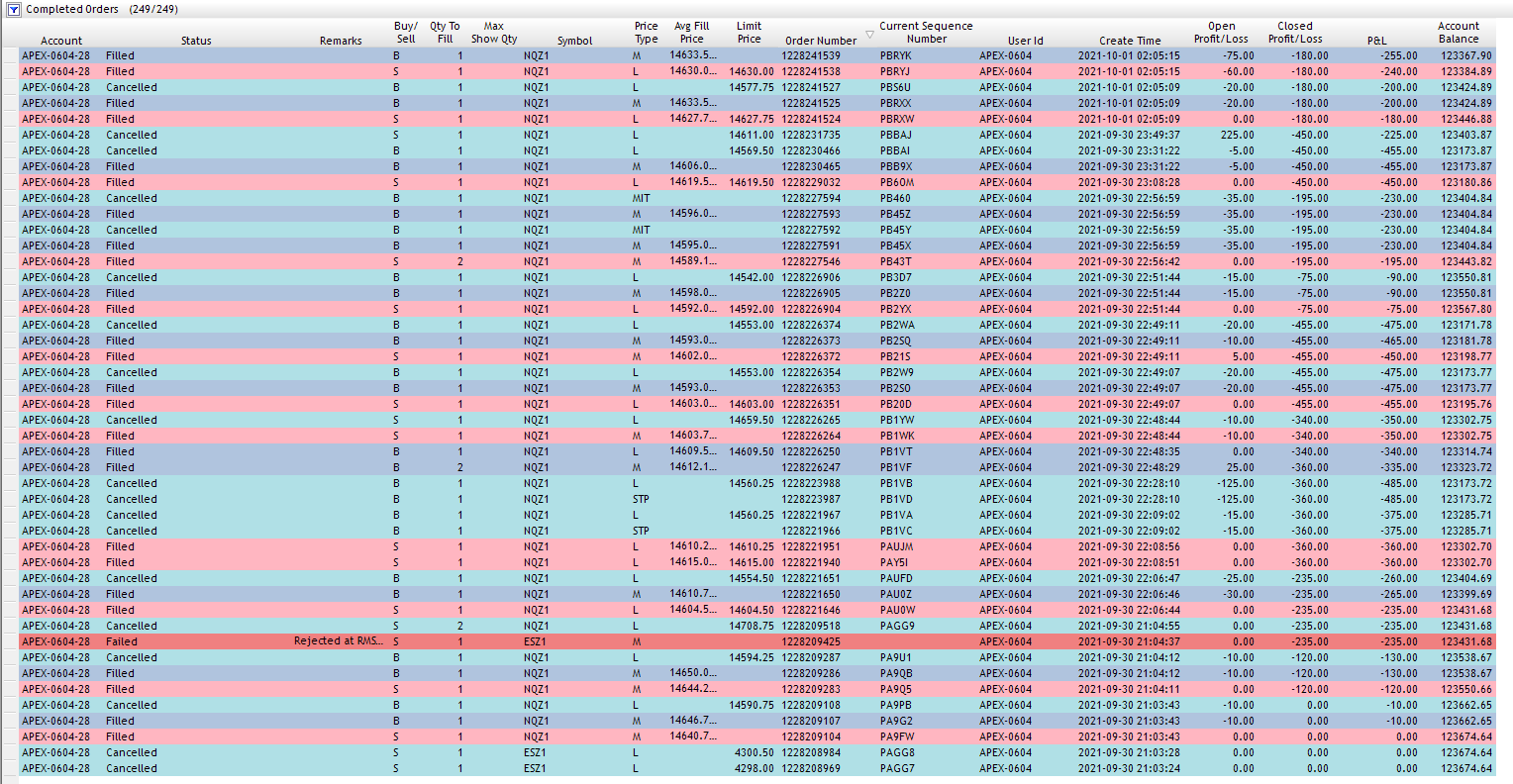Sort by the Symbol column header
The image size is (1513, 784).
click(574, 41)
